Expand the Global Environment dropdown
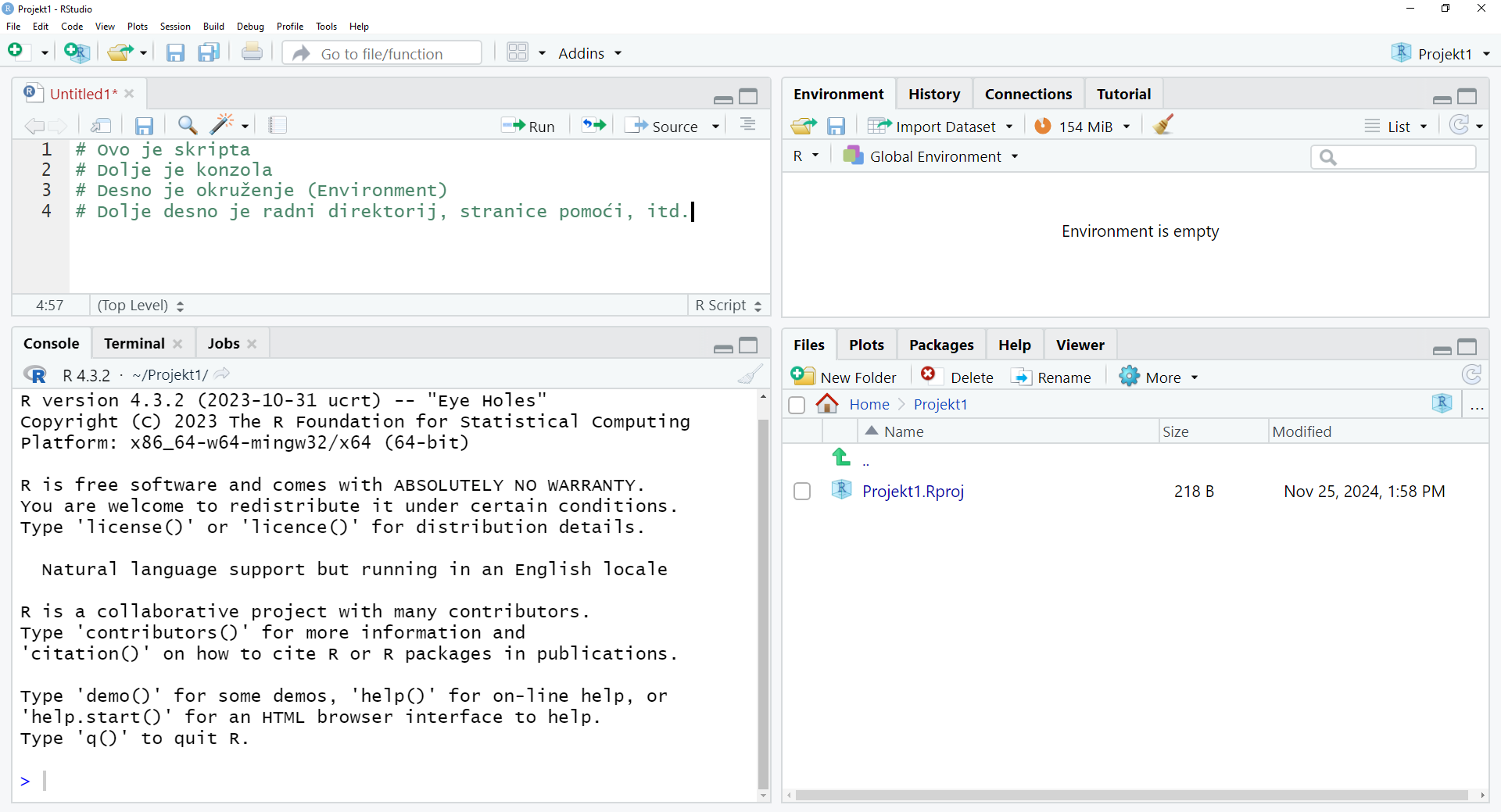Viewport: 1501px width, 812px height. click(x=930, y=157)
